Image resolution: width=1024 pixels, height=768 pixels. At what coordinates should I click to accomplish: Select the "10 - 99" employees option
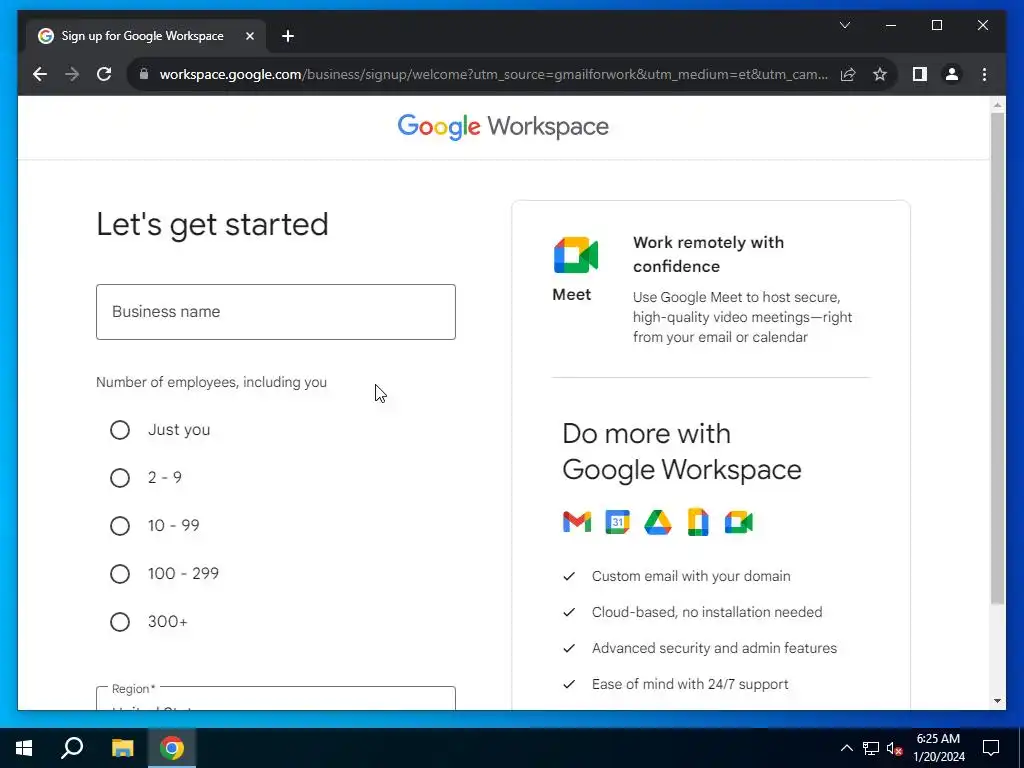tap(120, 526)
